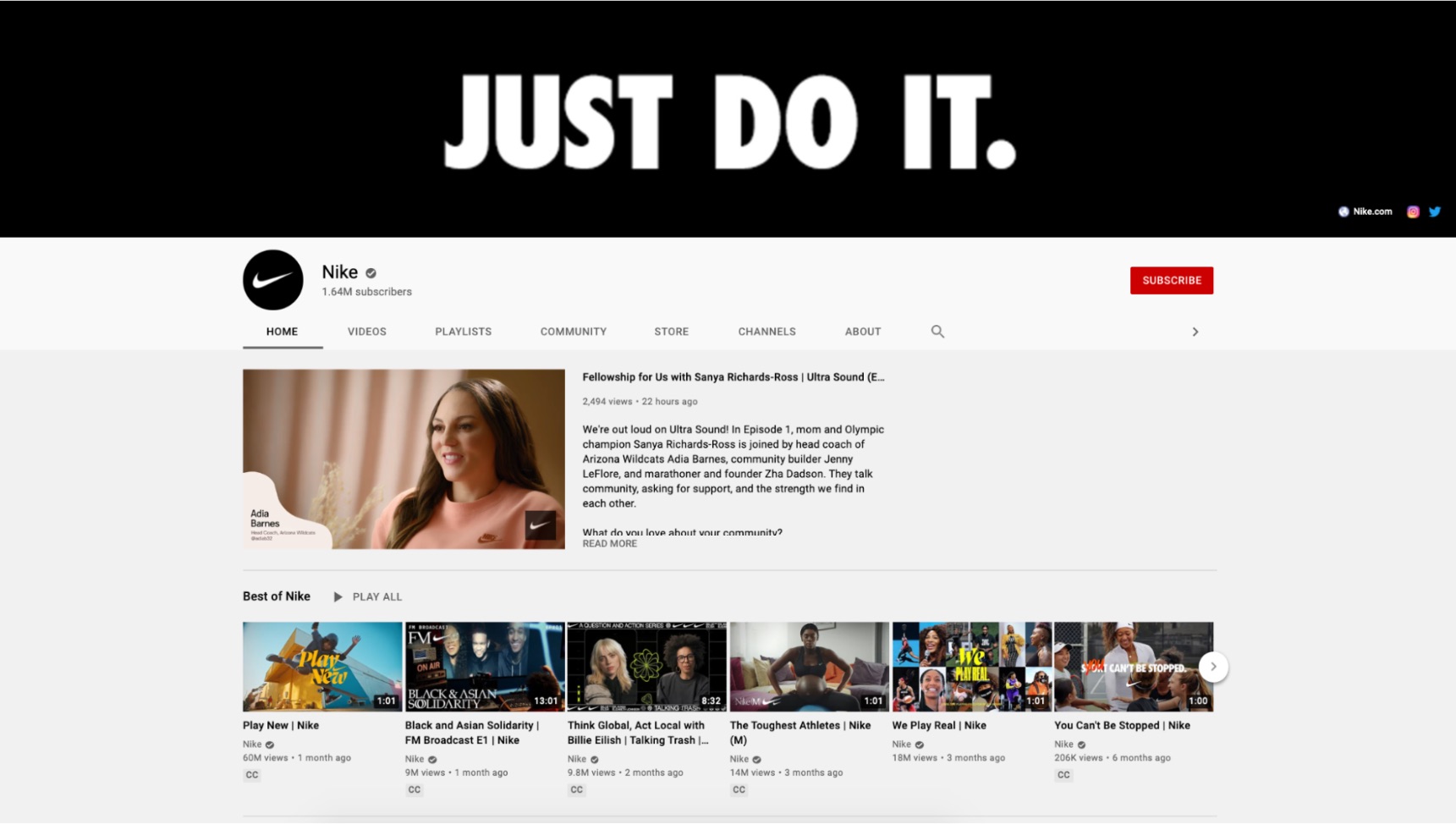Click the 18M views 3 months ago text
The image size is (1456, 824).
(x=948, y=758)
